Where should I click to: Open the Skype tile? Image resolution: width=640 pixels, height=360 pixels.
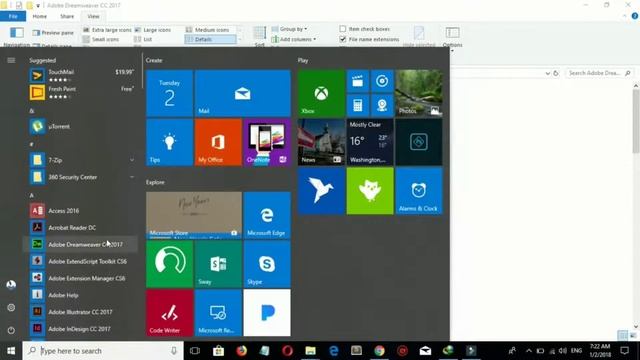[x=267, y=264]
